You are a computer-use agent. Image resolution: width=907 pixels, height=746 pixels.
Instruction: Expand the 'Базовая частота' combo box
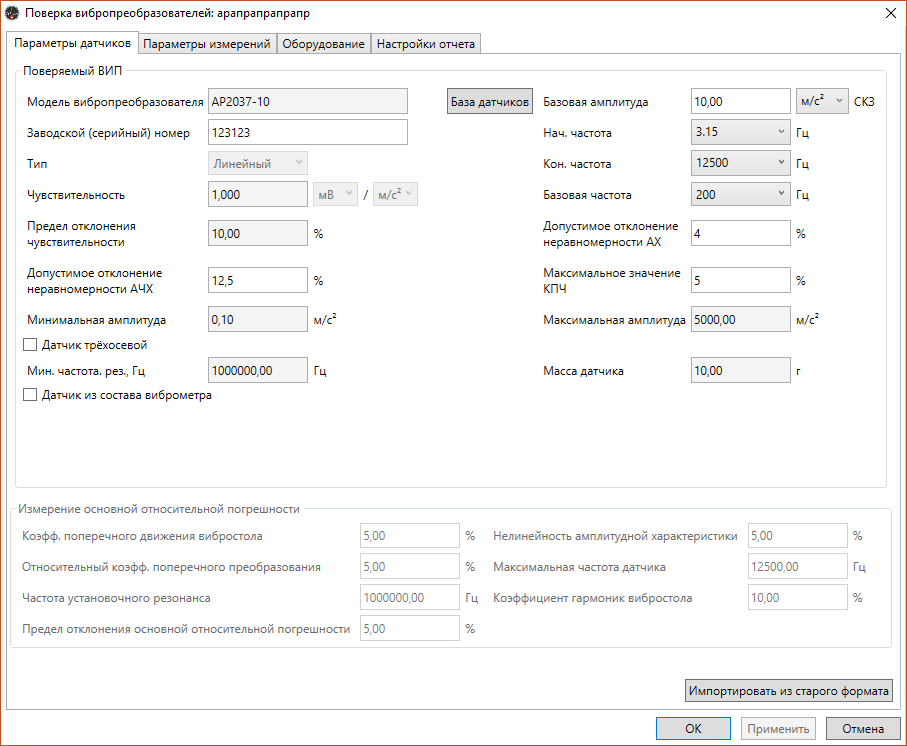(740, 195)
